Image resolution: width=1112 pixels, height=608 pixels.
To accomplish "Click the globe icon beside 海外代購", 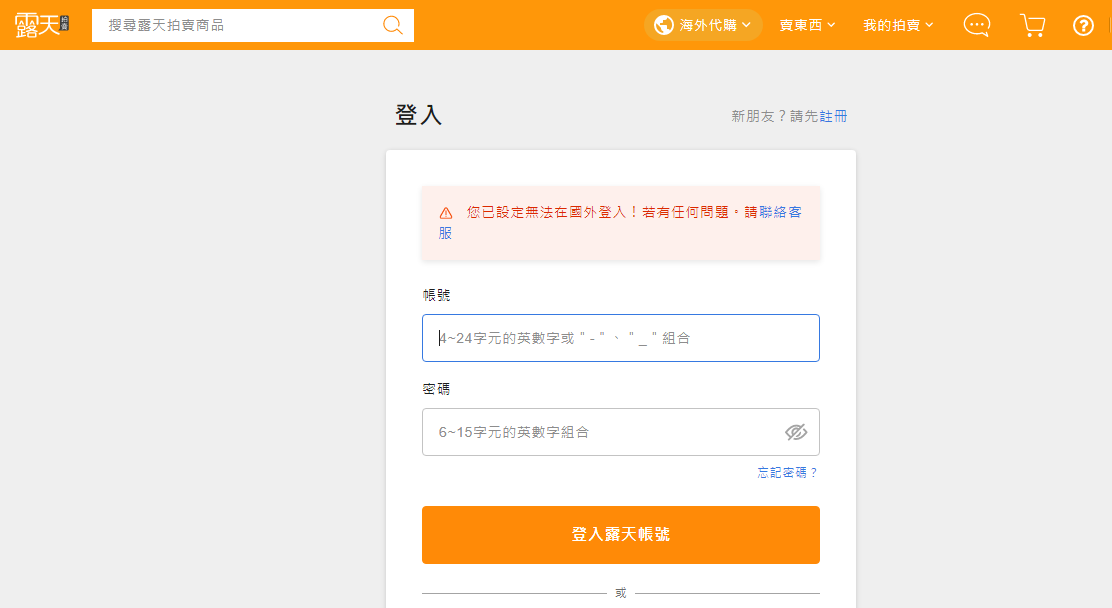I will coord(664,25).
